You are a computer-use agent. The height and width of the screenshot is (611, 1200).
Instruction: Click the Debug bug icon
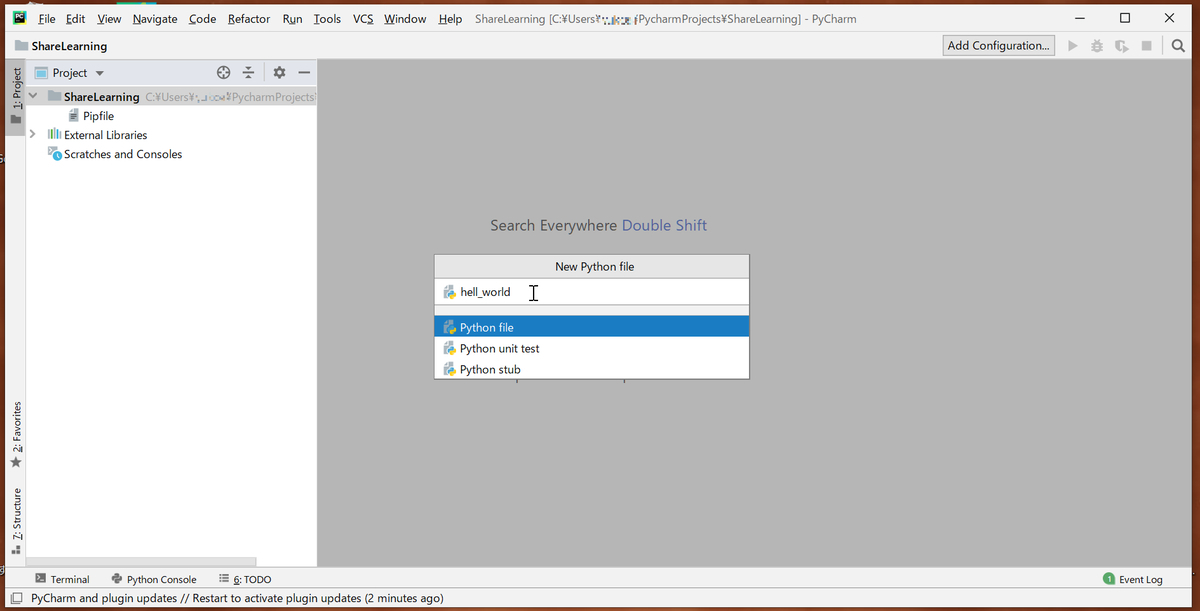click(x=1097, y=46)
